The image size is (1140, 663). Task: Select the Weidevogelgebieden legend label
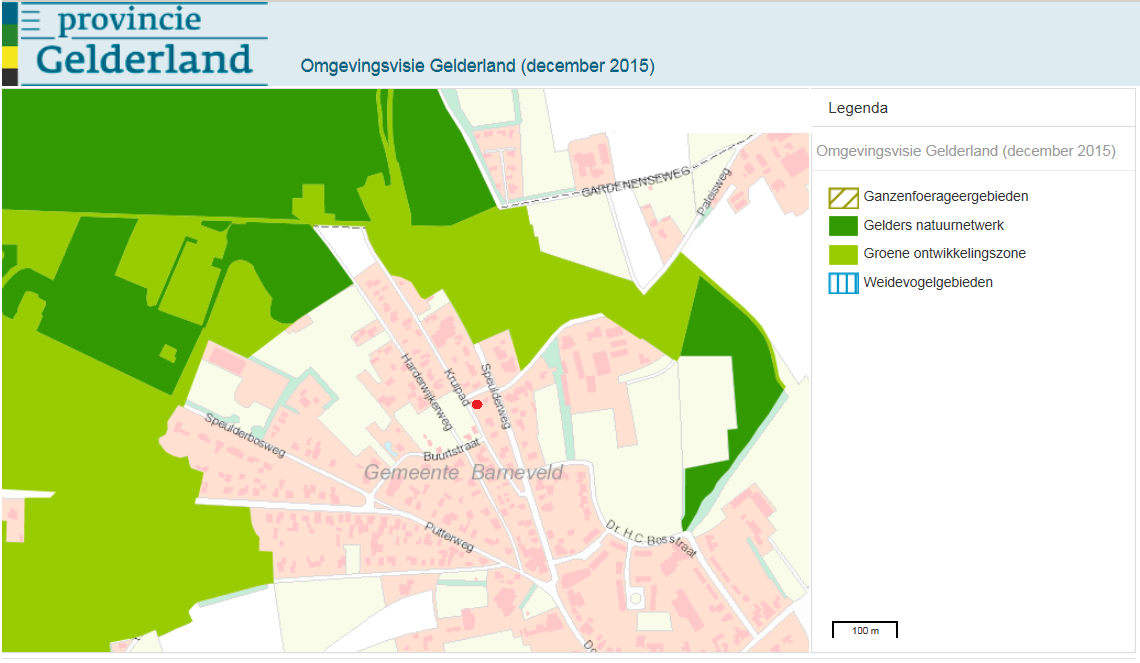coord(928,283)
